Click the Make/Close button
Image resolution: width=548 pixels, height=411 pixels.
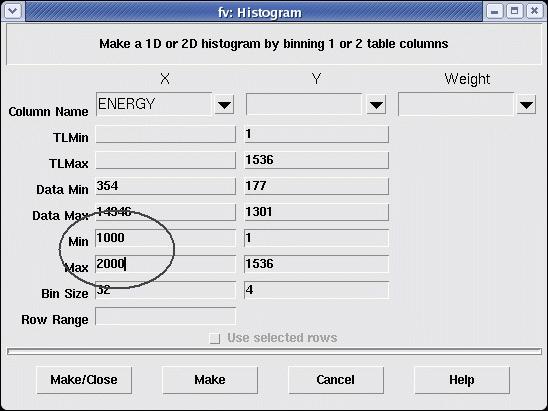click(x=84, y=380)
